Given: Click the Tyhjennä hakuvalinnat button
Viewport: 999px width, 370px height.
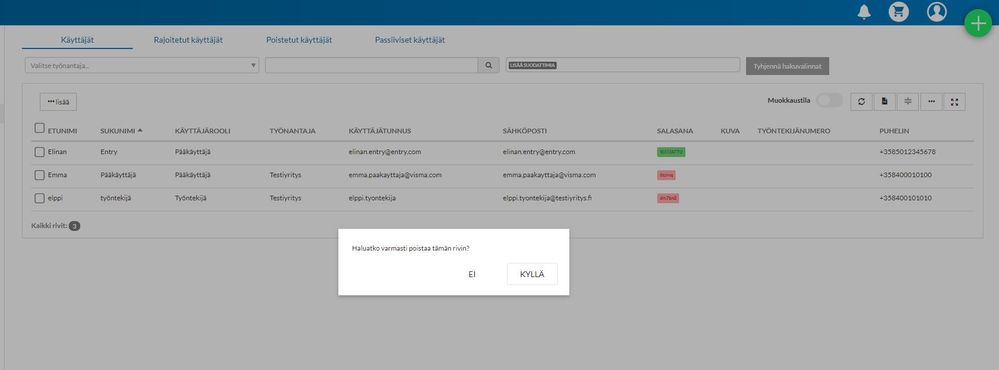Looking at the screenshot, I should [x=787, y=66].
